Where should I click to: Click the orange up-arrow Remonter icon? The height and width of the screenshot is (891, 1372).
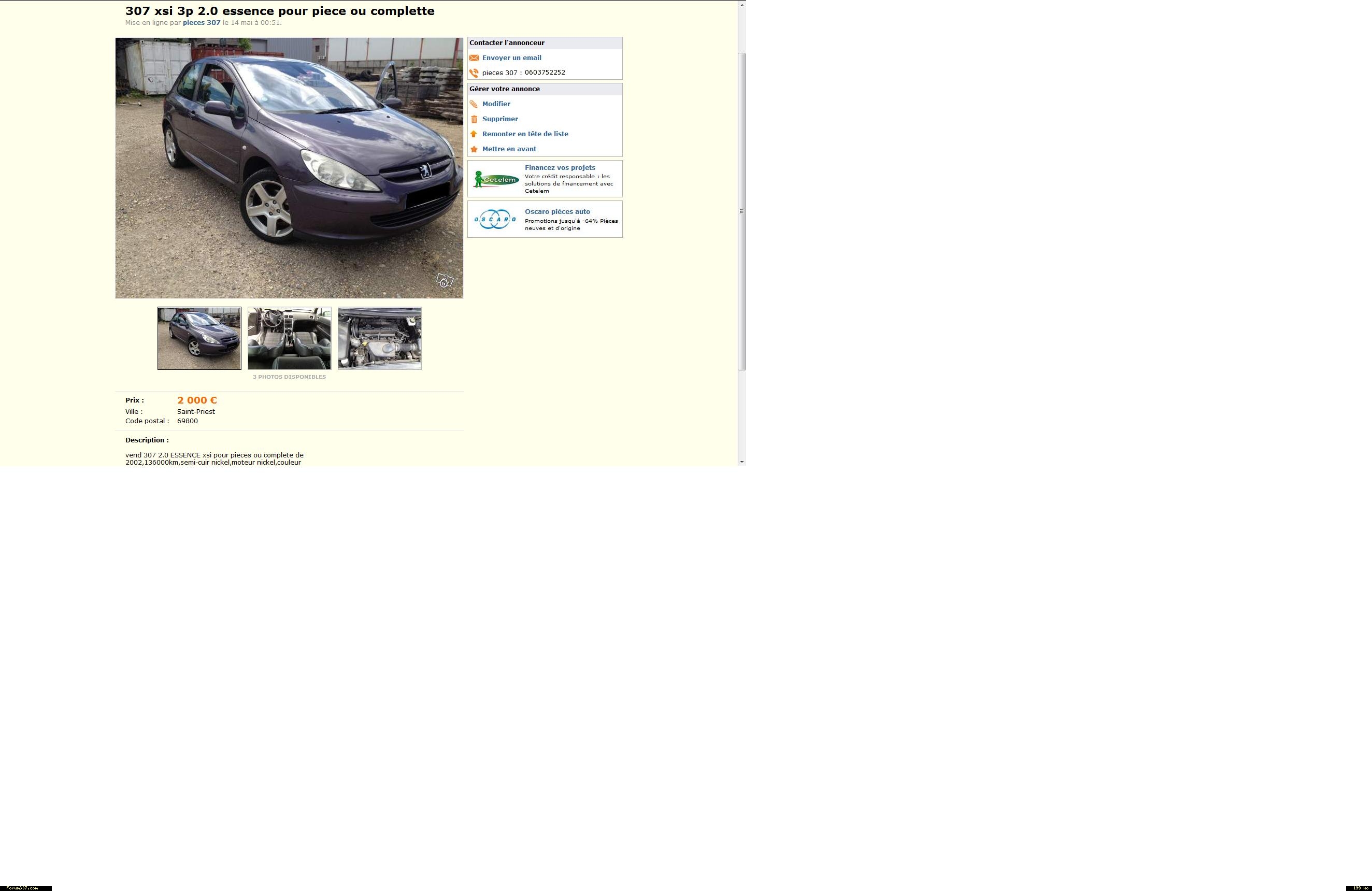pos(474,134)
